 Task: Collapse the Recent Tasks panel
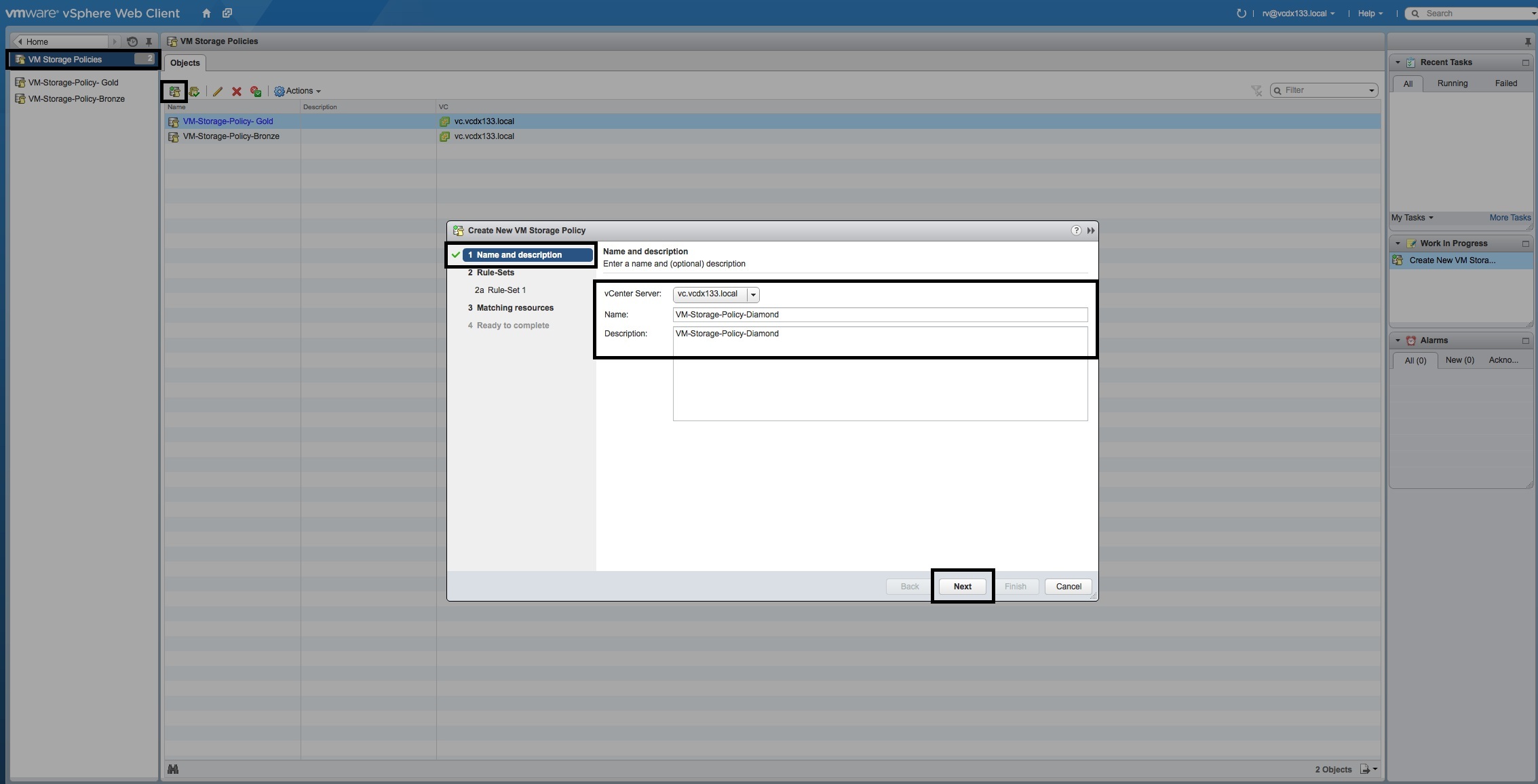point(1398,62)
